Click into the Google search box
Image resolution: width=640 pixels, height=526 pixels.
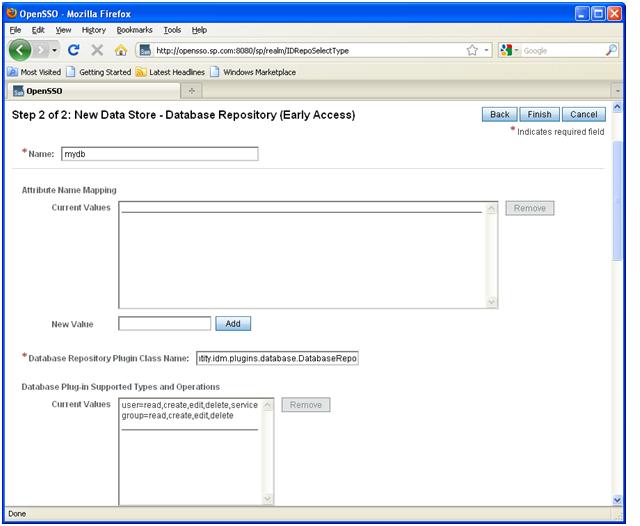click(562, 51)
